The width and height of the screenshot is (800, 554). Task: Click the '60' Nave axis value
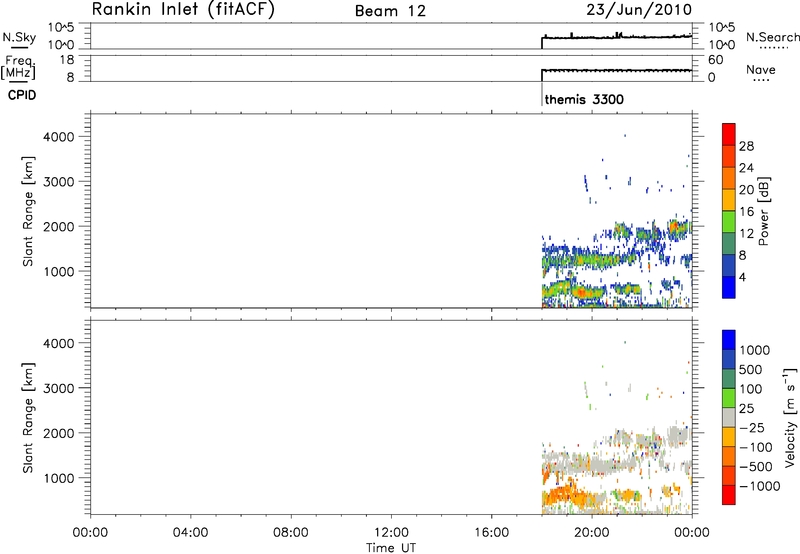click(716, 60)
